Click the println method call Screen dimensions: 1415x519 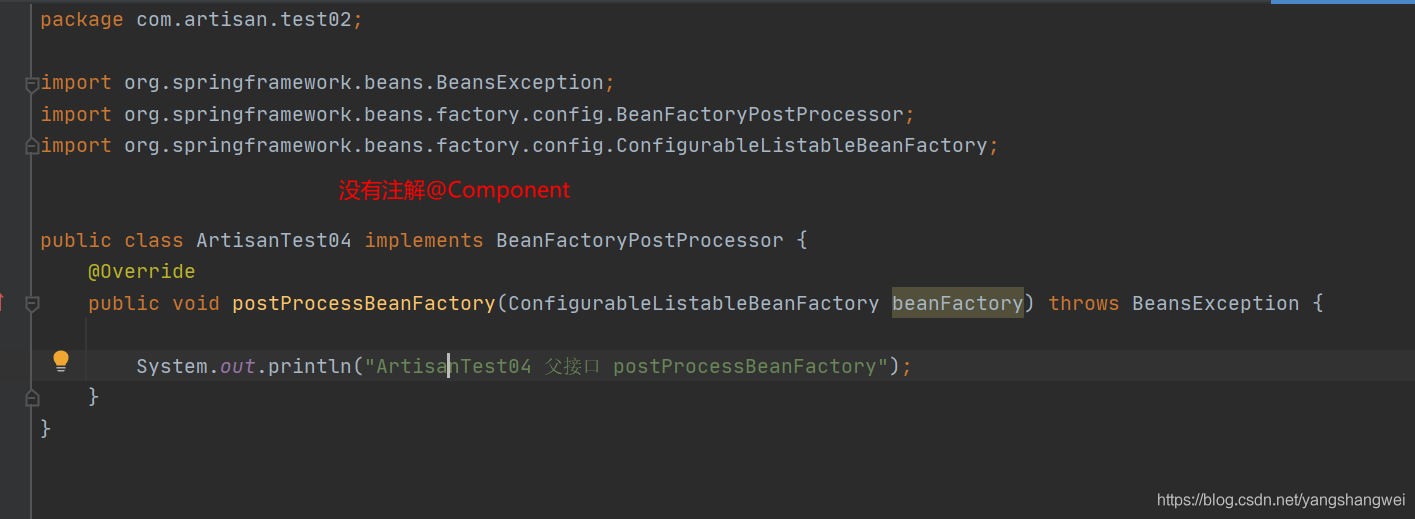310,367
